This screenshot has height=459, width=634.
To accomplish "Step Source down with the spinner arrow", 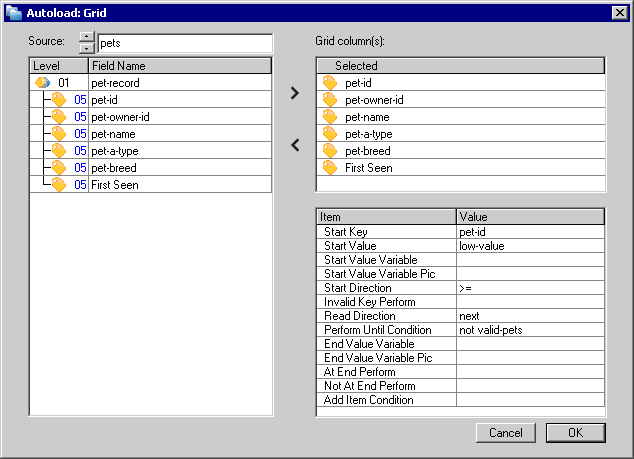I will tap(87, 49).
